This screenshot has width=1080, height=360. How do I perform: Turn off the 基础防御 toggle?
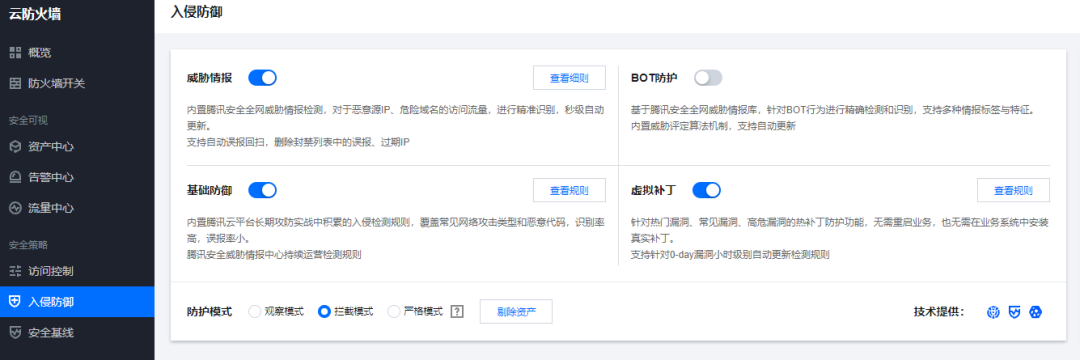click(x=262, y=190)
